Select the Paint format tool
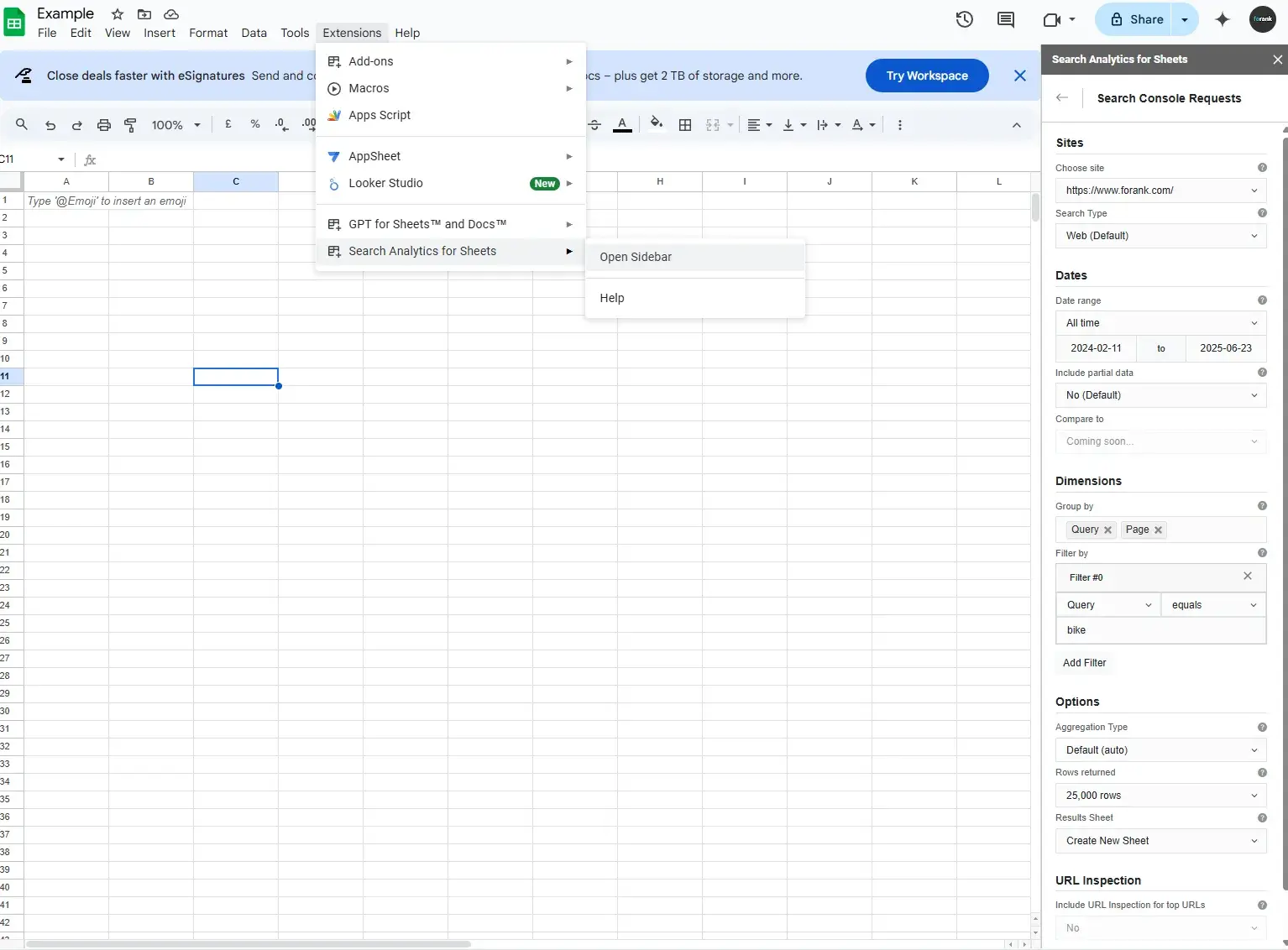The height and width of the screenshot is (950, 1288). pyautogui.click(x=130, y=124)
